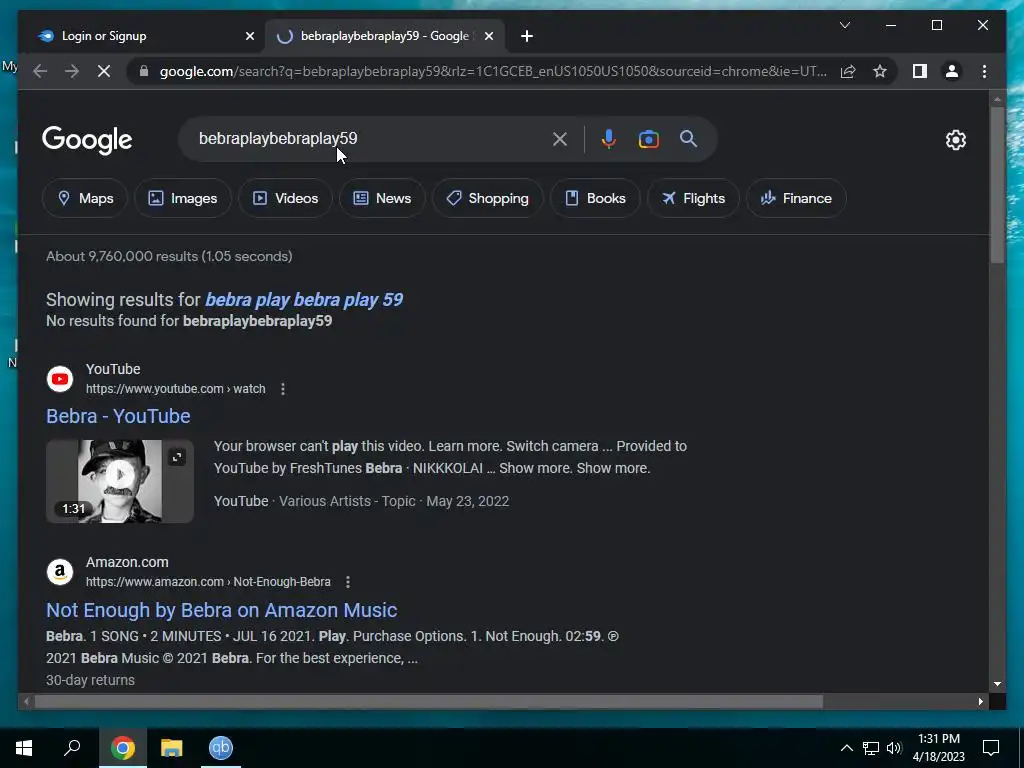
Task: Click the site lock icon in address bar
Action: pyautogui.click(x=144, y=71)
